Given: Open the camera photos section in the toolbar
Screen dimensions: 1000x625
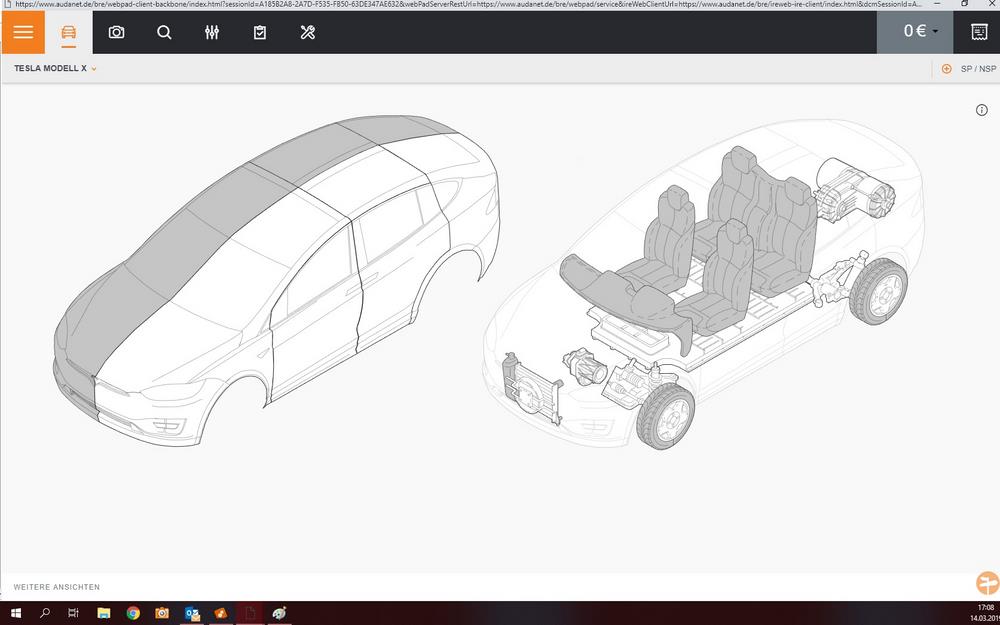Looking at the screenshot, I should [117, 32].
